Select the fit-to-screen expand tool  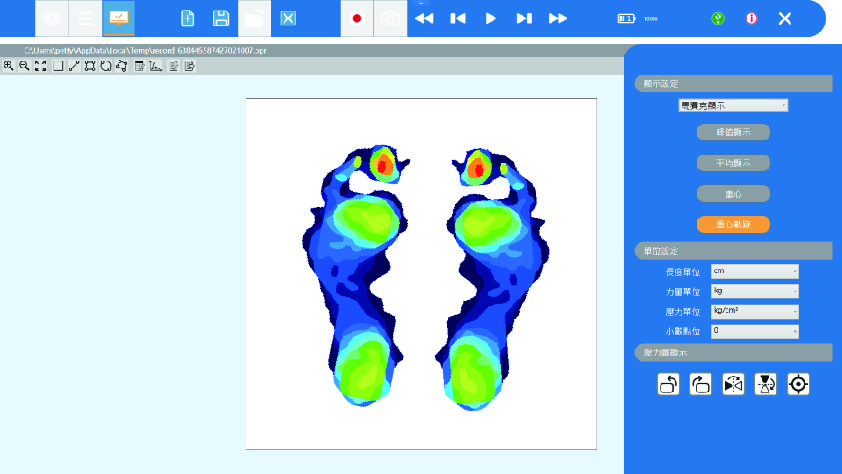(40, 66)
